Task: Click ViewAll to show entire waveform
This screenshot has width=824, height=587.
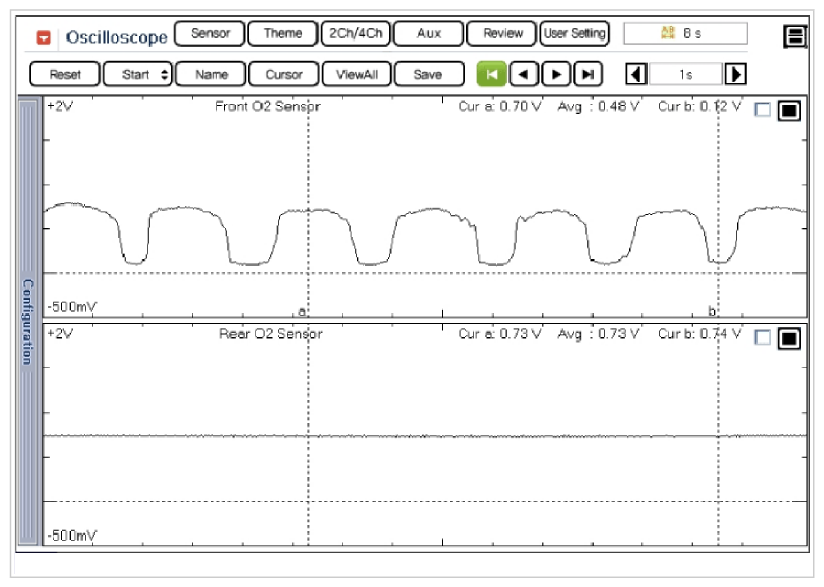Action: point(357,74)
